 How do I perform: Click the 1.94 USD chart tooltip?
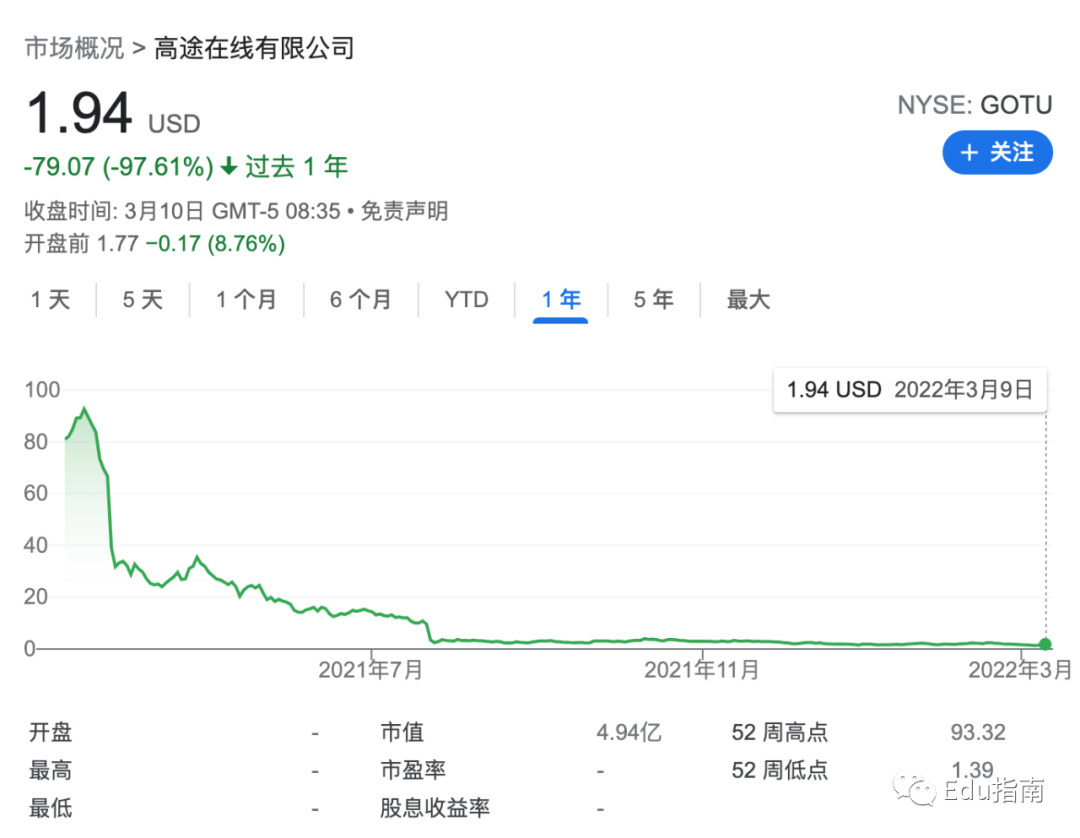click(910, 390)
